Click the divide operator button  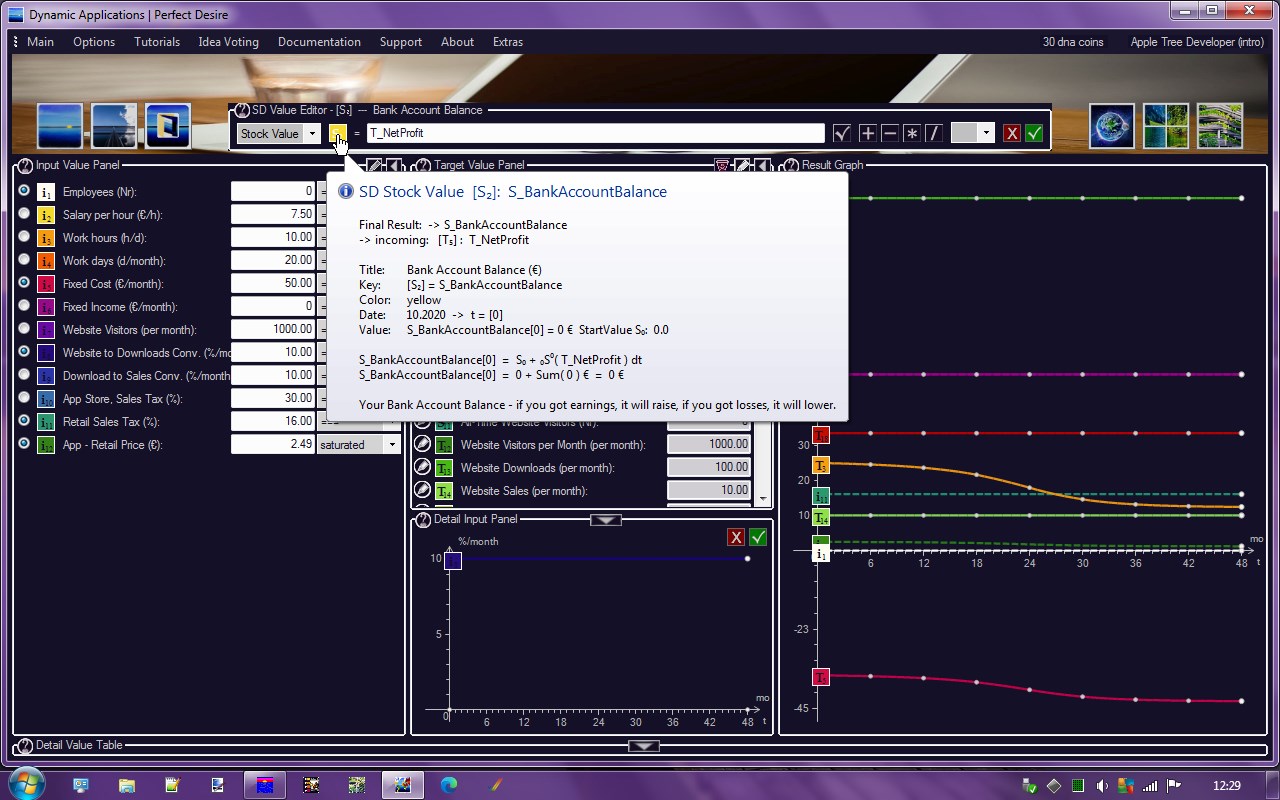(933, 133)
